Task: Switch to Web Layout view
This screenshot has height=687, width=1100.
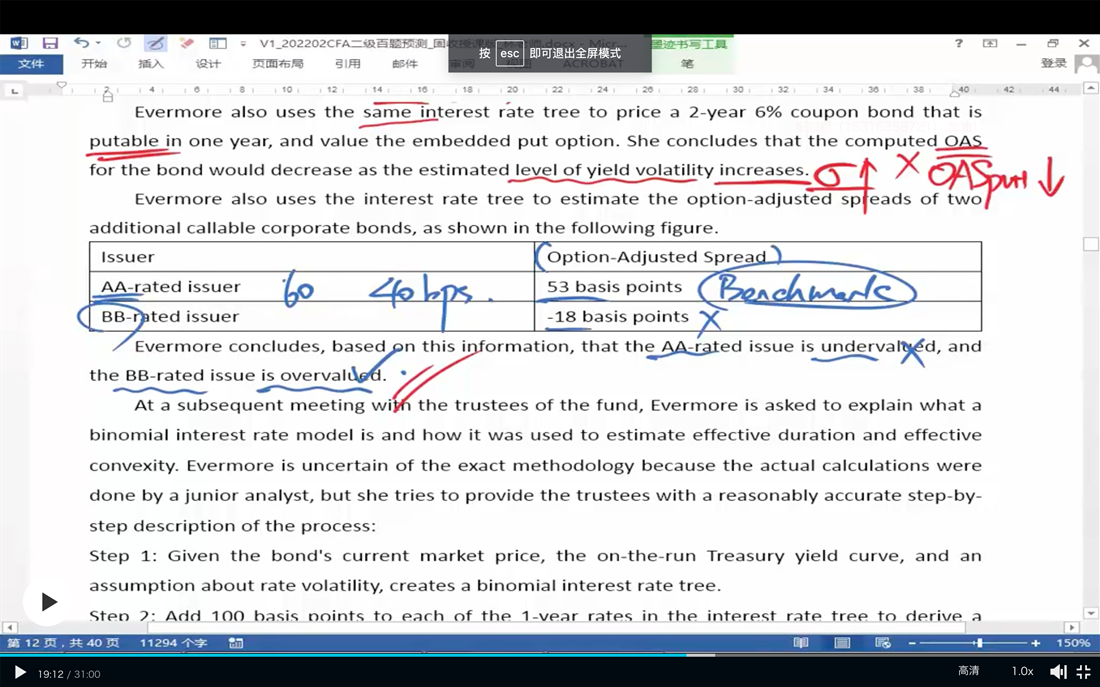Action: 883,643
